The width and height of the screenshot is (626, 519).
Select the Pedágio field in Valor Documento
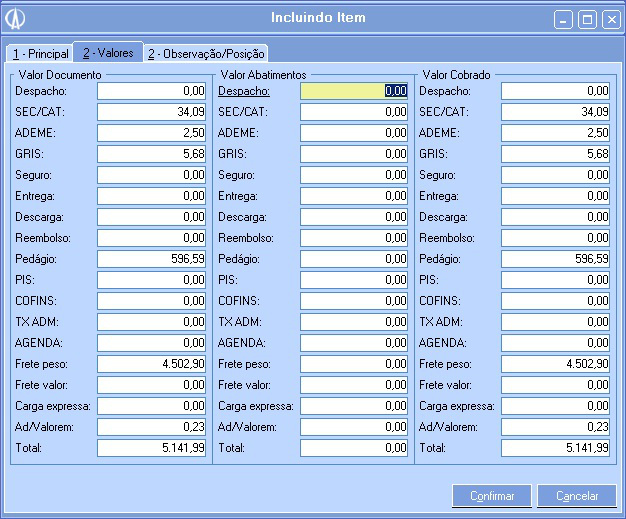[x=152, y=259]
